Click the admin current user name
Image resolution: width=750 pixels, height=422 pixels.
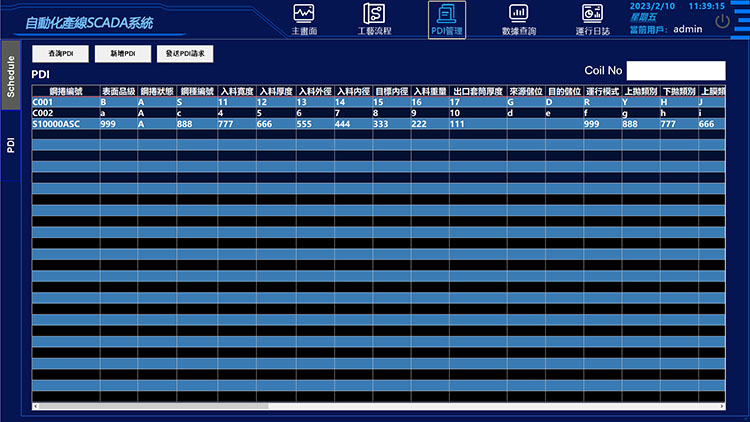[x=688, y=29]
